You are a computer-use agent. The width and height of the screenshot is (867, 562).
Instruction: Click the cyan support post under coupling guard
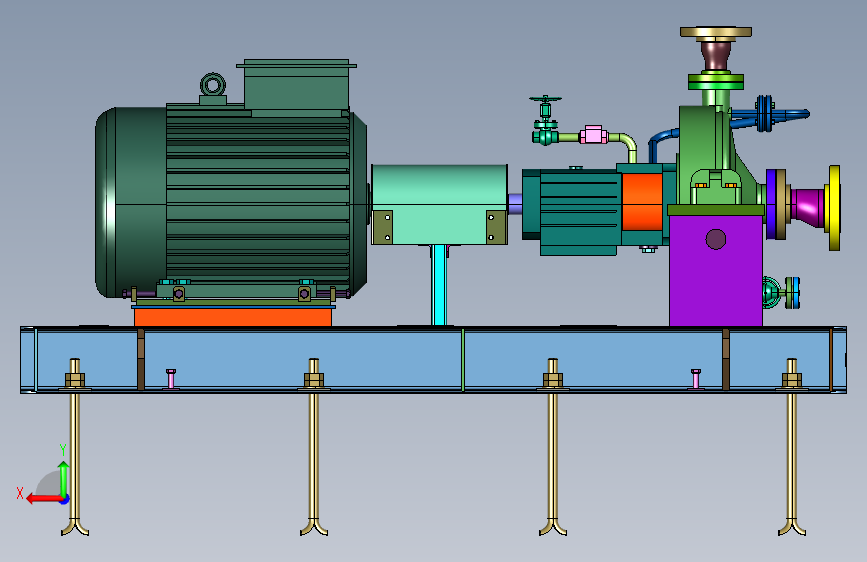(439, 285)
